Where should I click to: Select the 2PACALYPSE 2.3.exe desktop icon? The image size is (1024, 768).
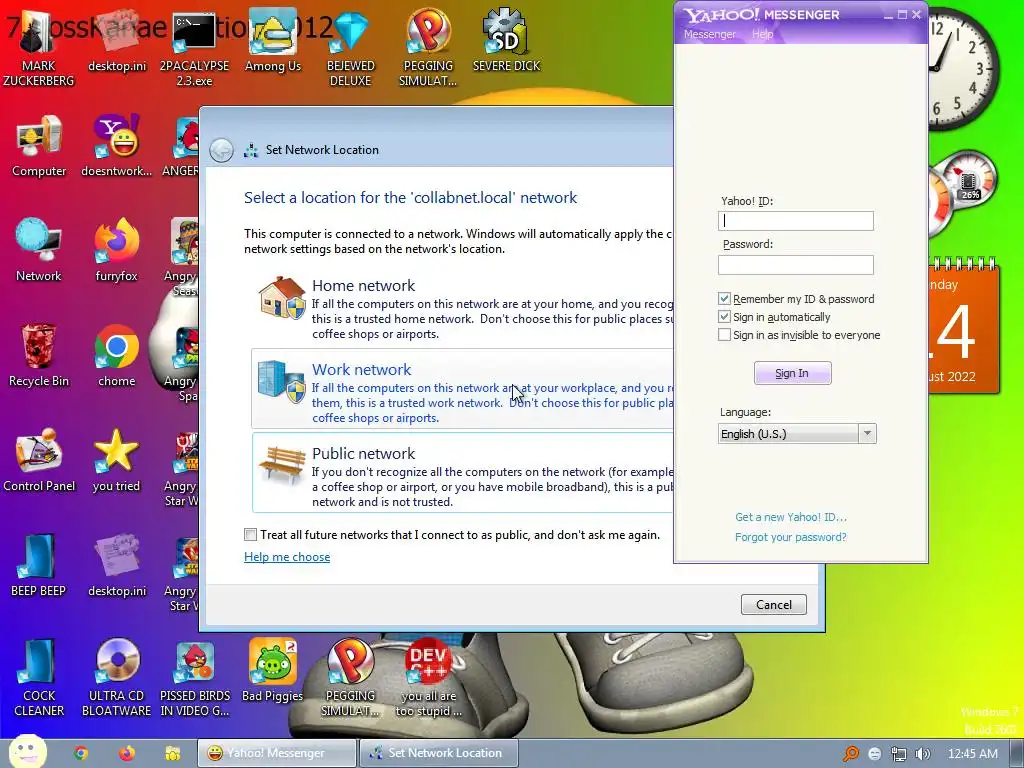[194, 47]
